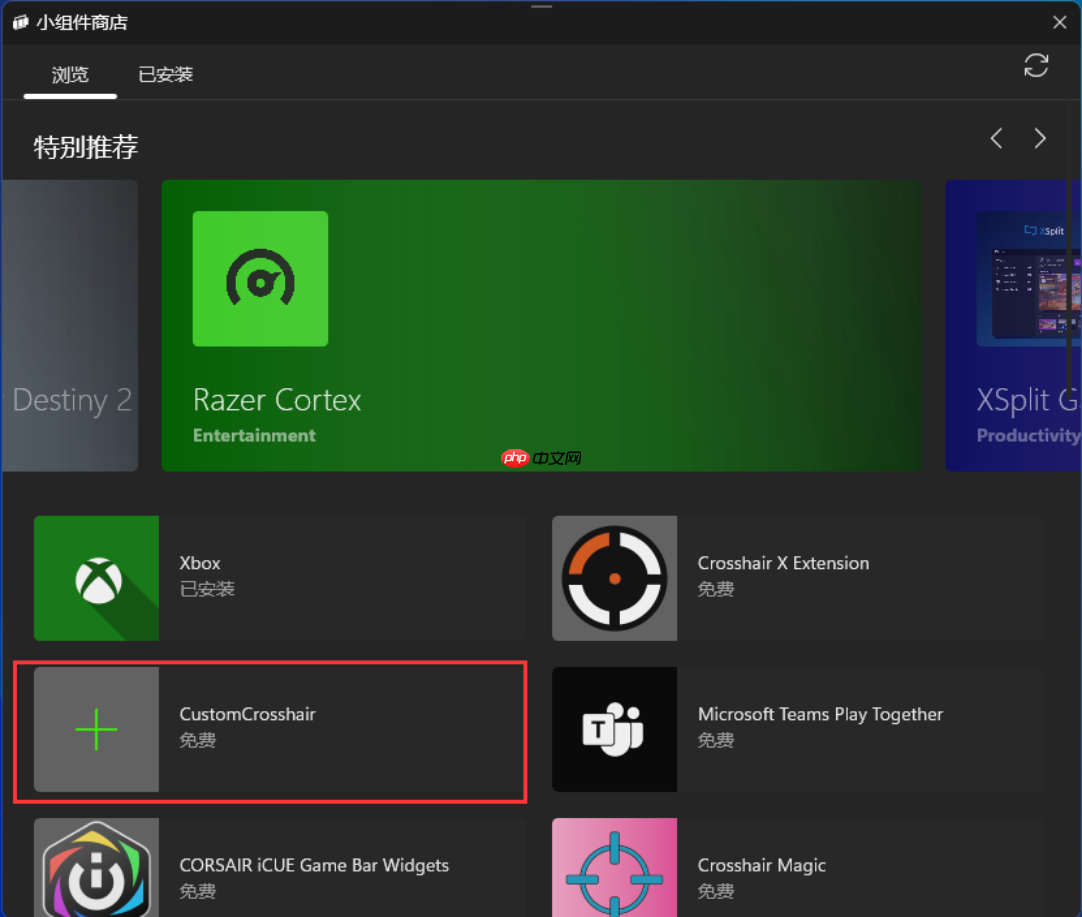Image resolution: width=1082 pixels, height=917 pixels.
Task: Click the 特别推荐 section heading
Action: coord(86,147)
